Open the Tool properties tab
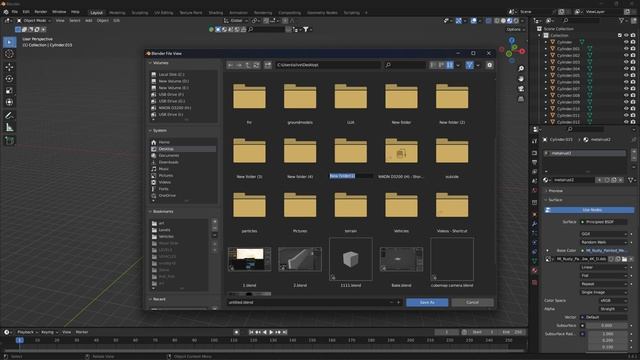 535,141
